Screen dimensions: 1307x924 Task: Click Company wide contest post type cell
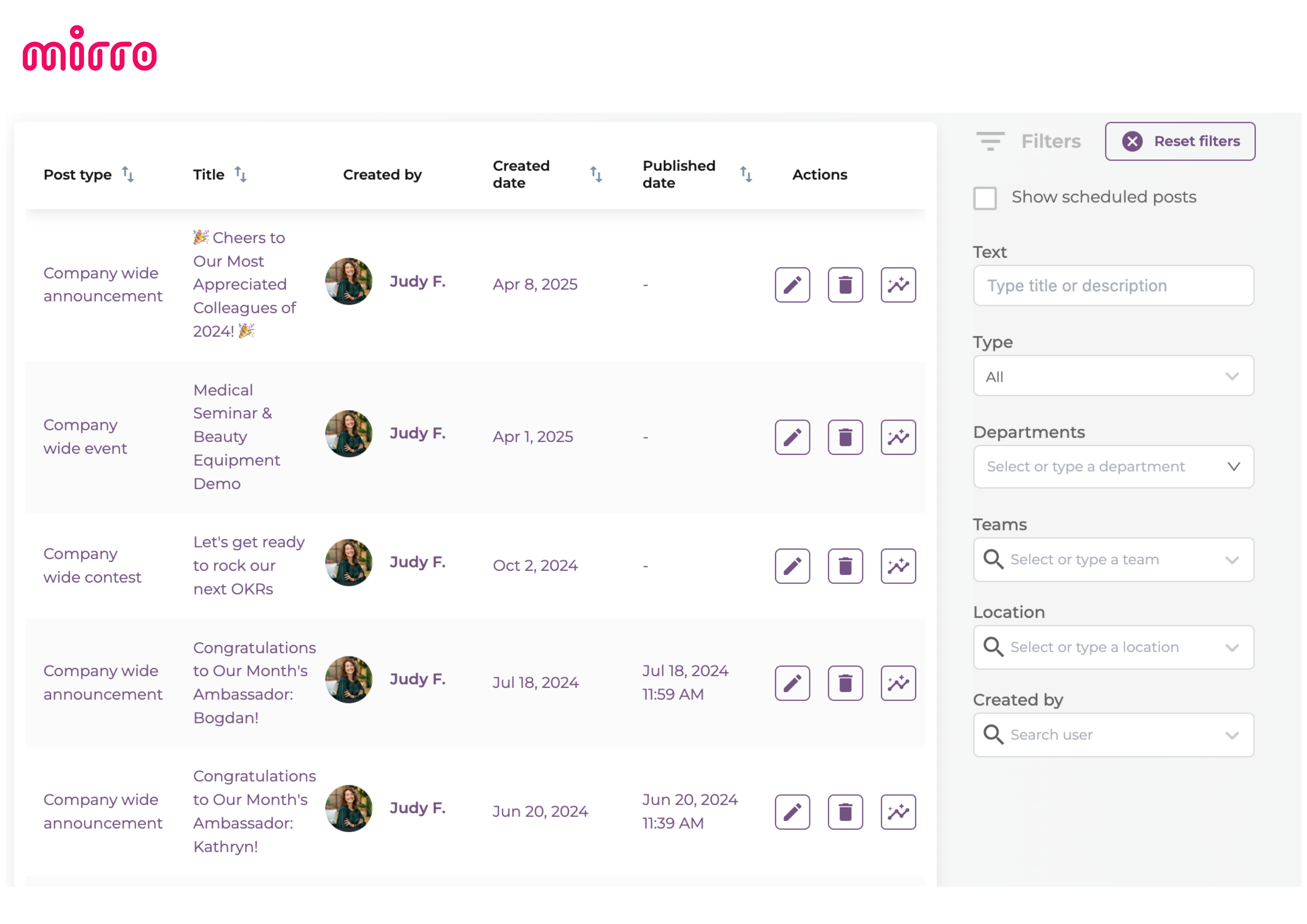pos(92,565)
